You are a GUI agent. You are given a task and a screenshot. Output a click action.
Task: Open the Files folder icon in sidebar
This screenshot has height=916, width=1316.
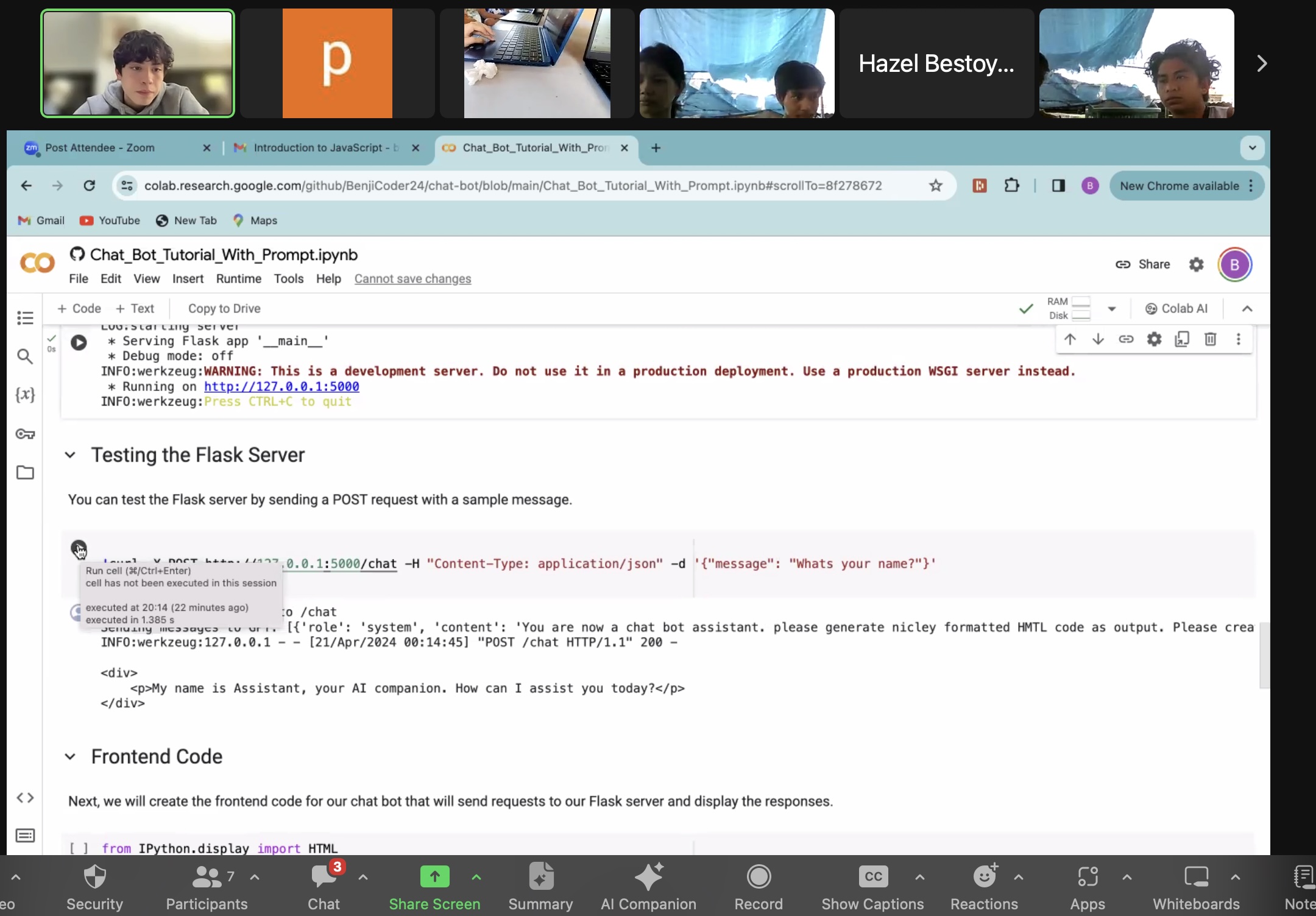tap(25, 473)
